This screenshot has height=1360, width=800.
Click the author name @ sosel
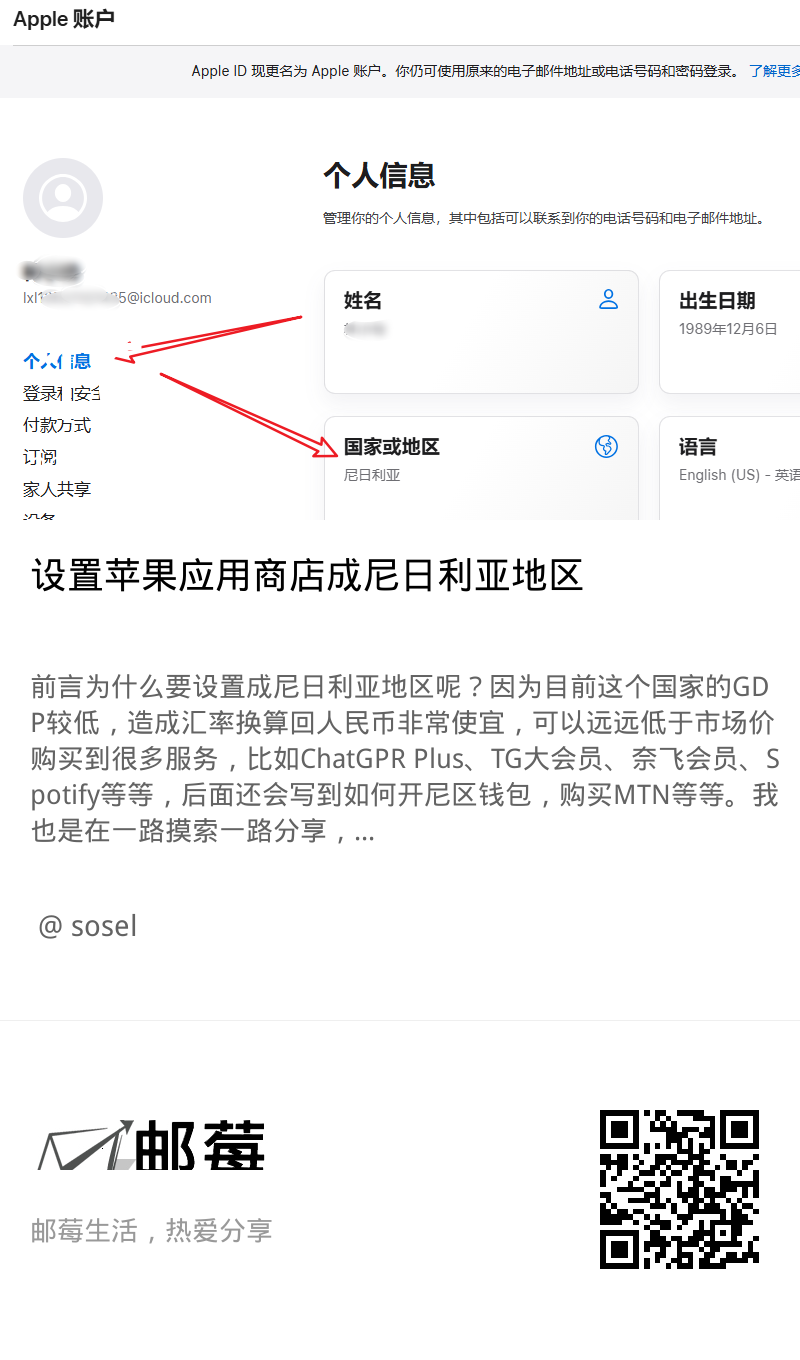coord(87,926)
